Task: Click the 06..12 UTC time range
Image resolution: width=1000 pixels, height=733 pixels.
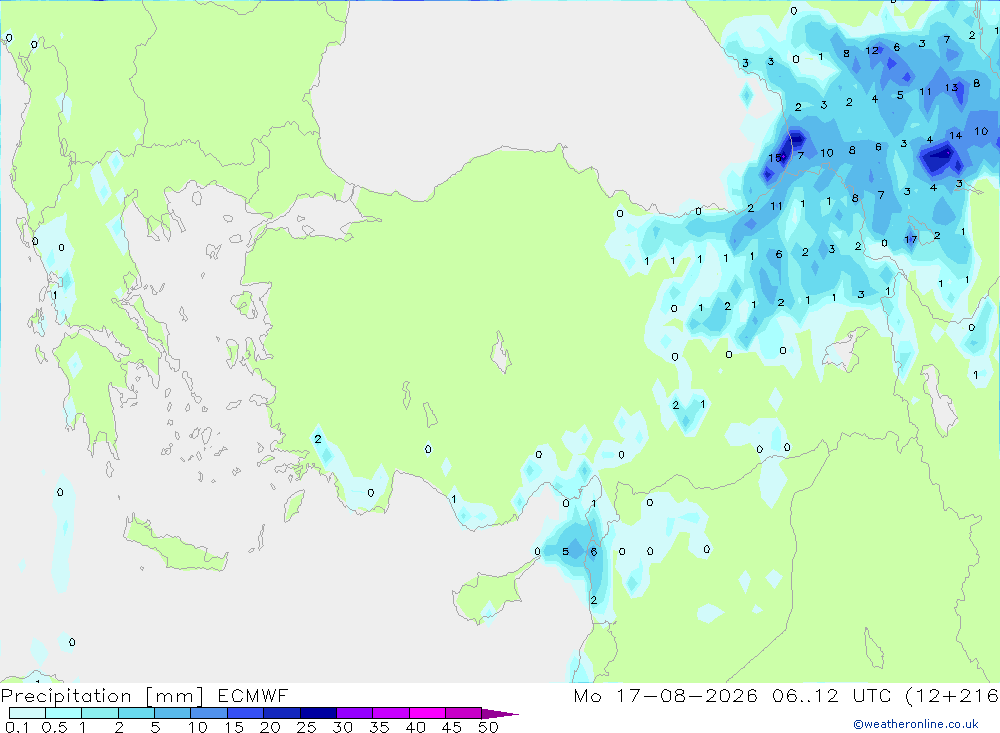Action: [x=832, y=695]
